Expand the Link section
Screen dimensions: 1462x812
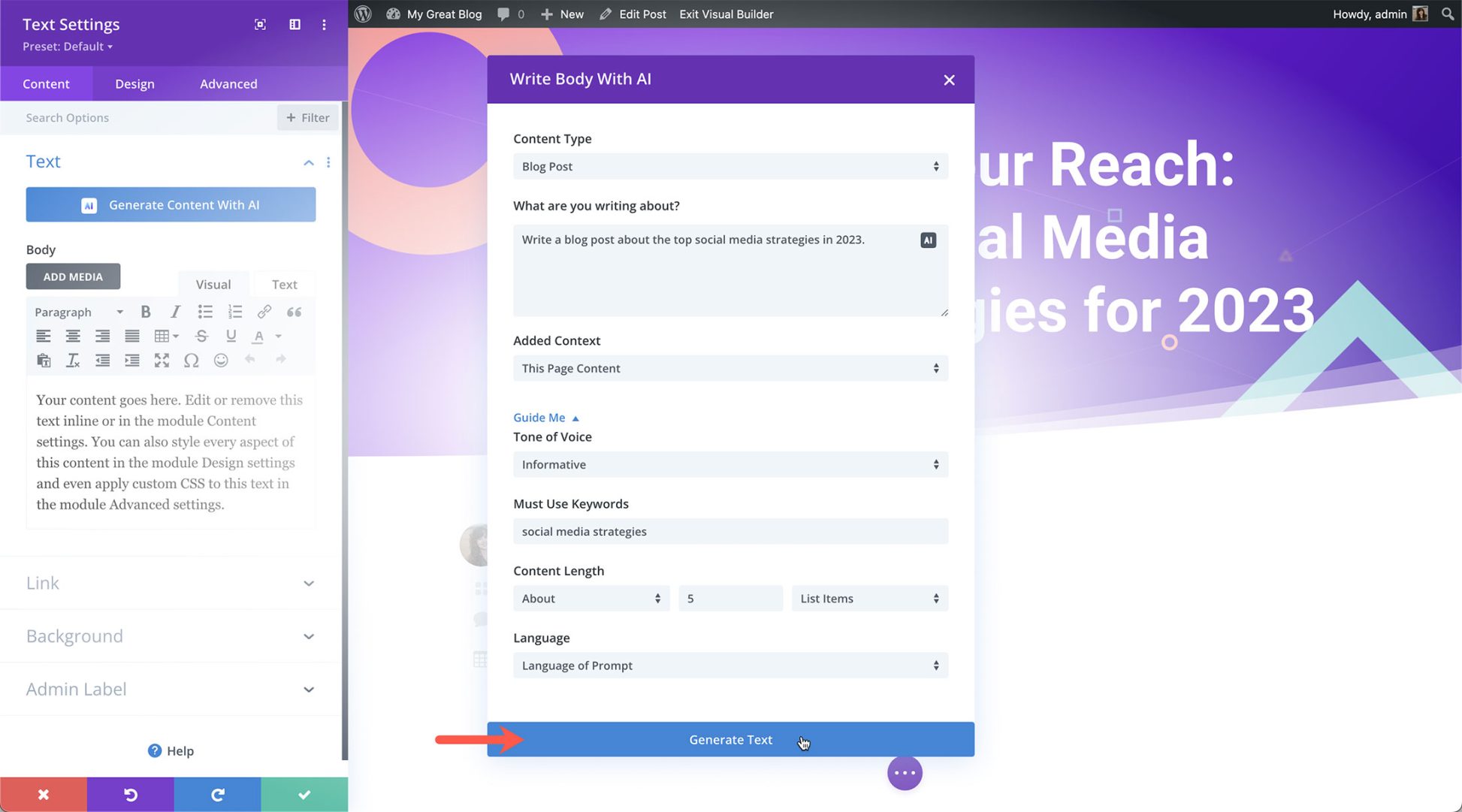(x=170, y=582)
